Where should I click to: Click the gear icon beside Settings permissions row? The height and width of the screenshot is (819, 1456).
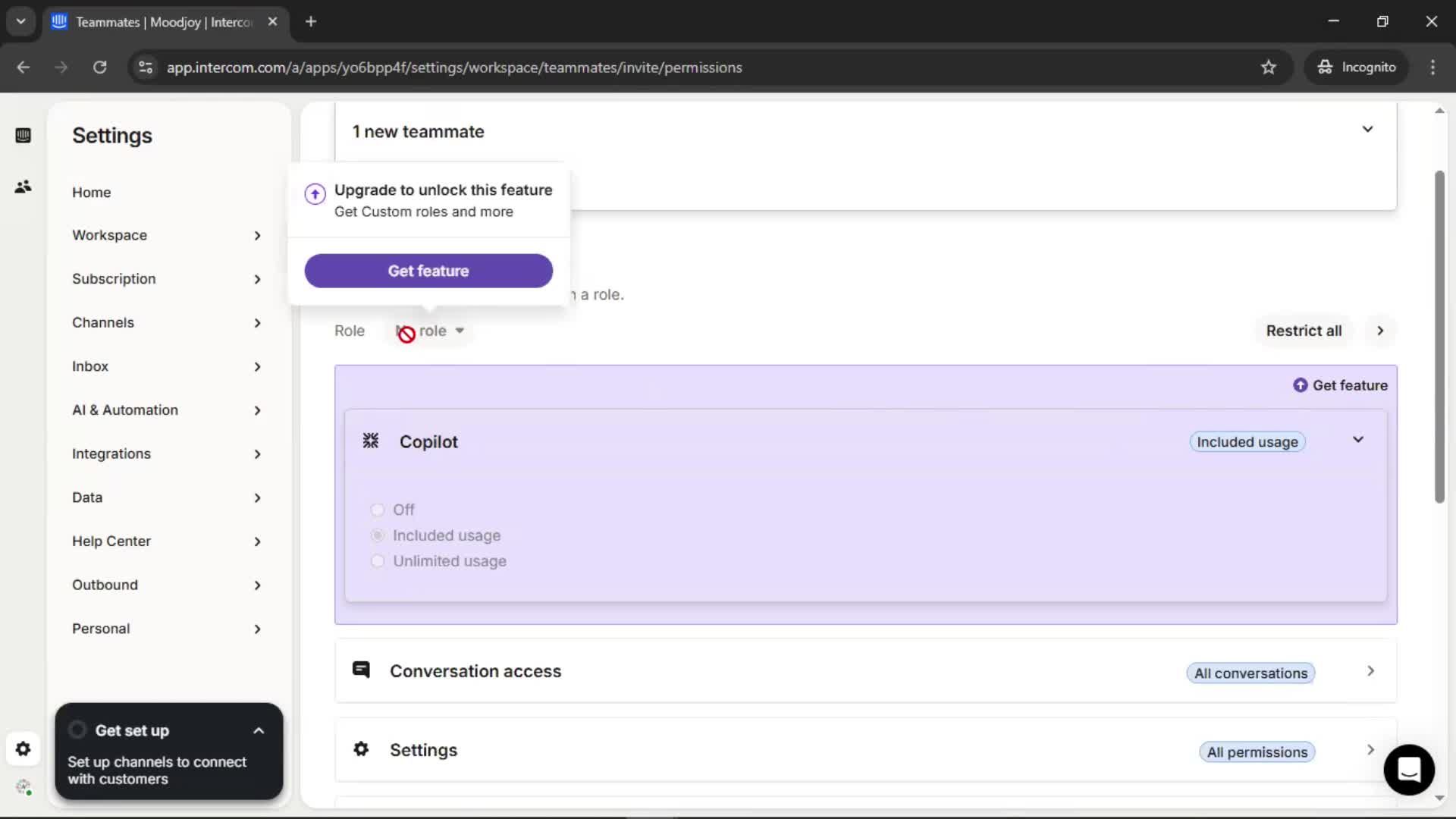pos(361,748)
